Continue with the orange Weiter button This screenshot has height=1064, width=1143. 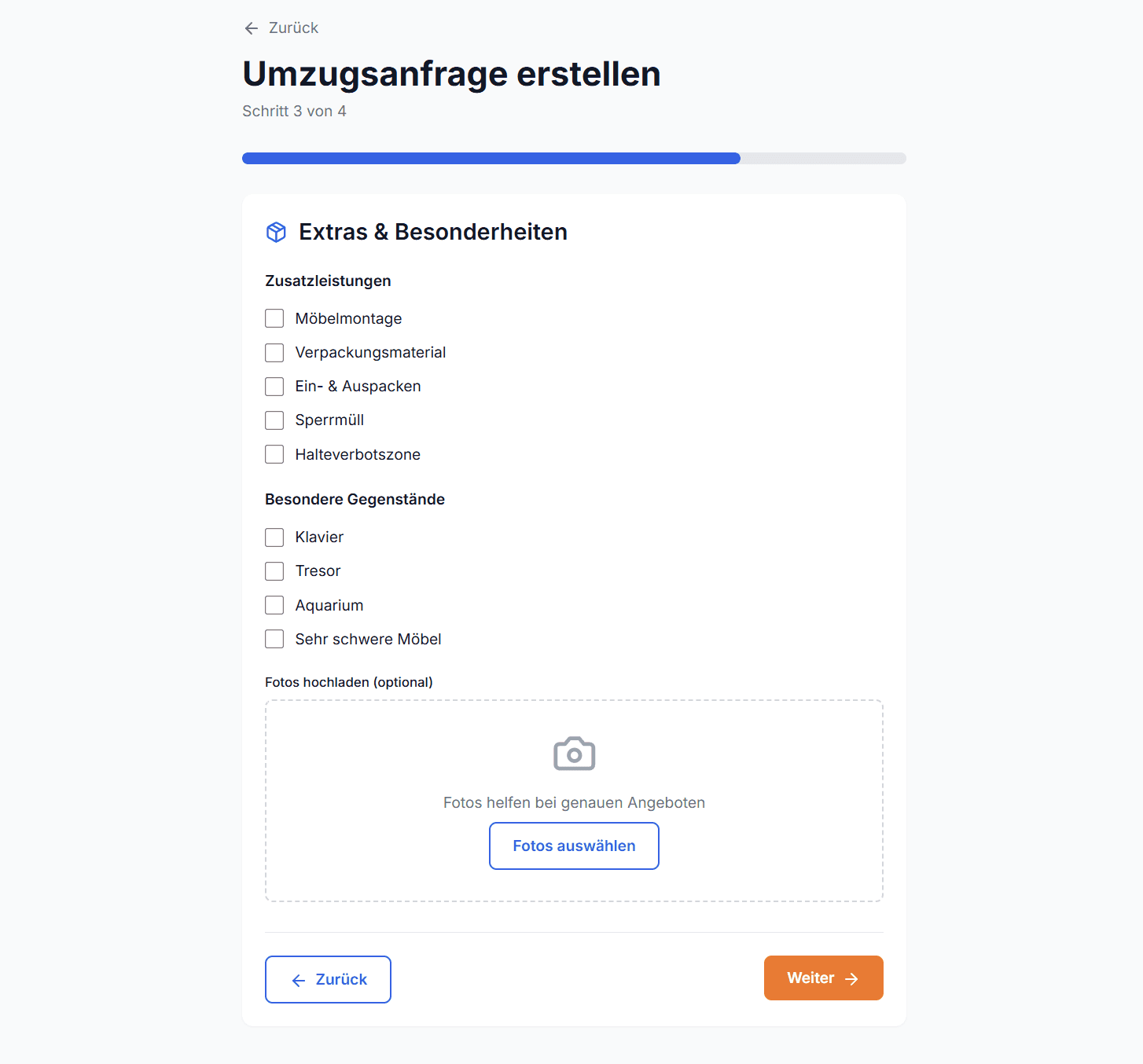point(822,978)
